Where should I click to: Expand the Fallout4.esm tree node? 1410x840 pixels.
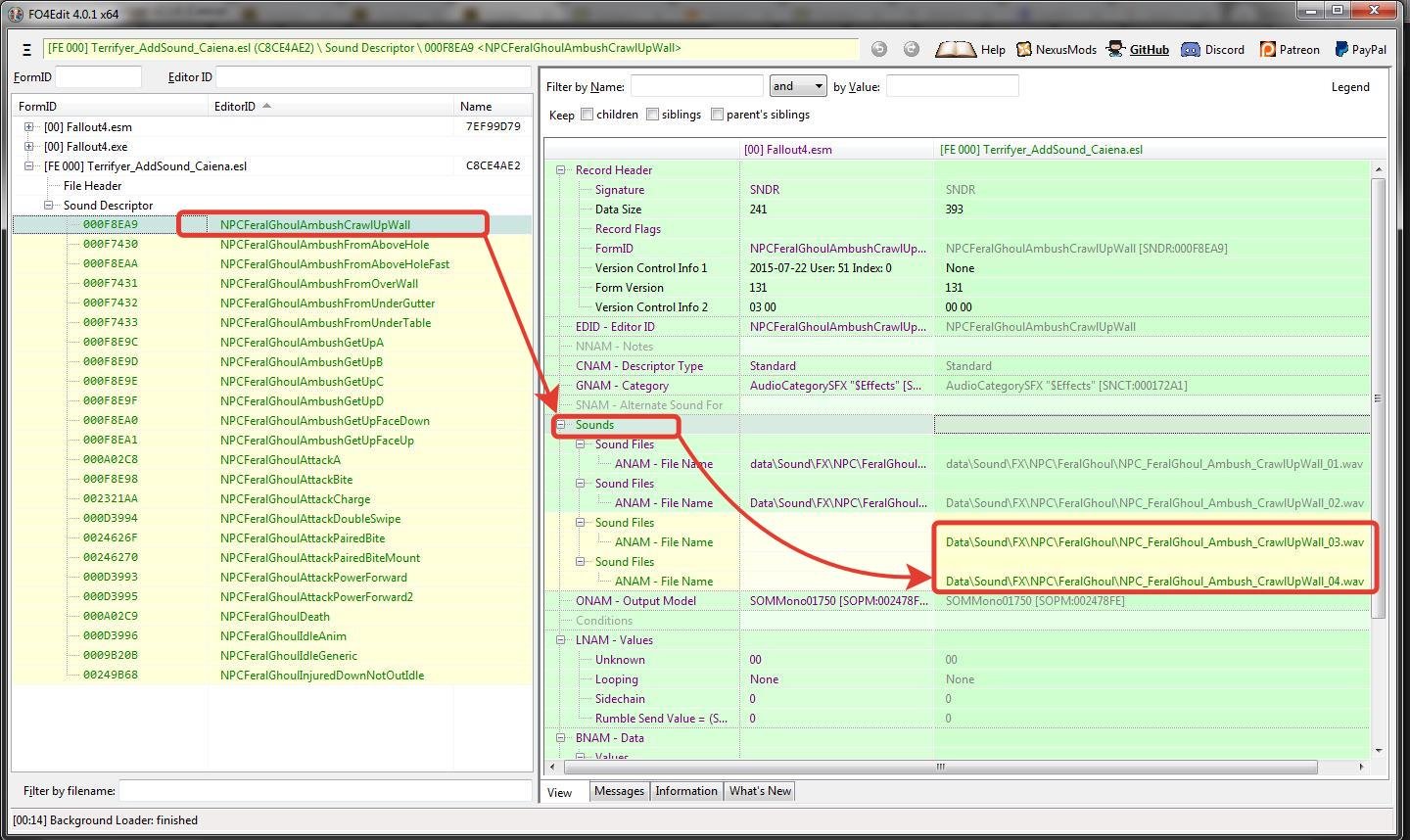(x=29, y=127)
